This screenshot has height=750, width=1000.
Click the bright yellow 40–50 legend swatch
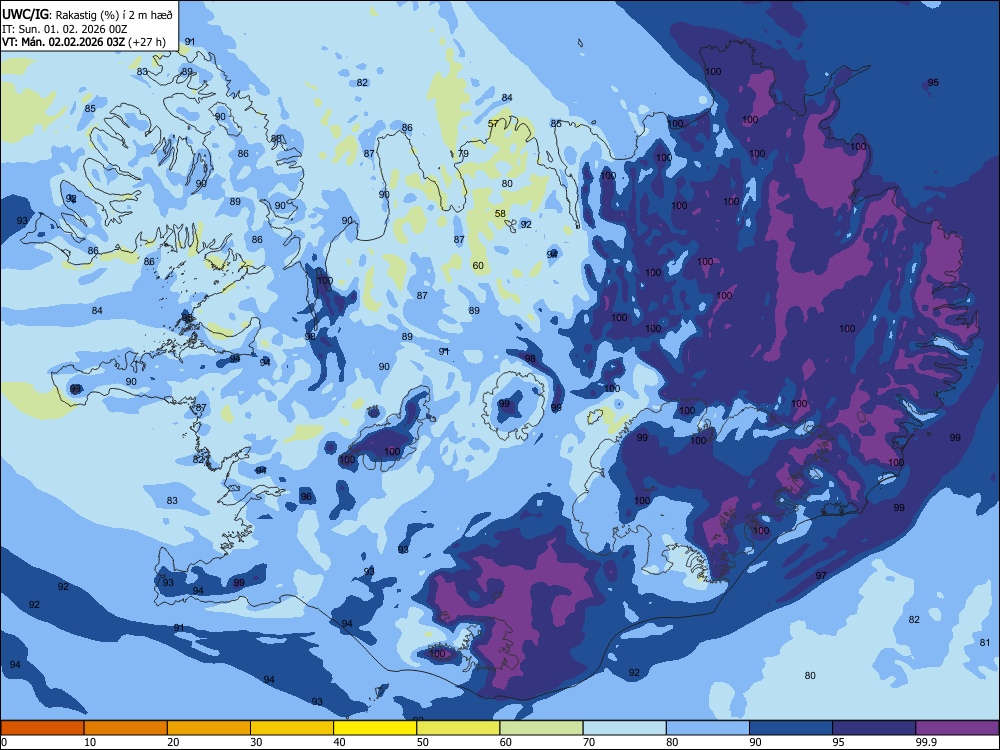(x=375, y=728)
